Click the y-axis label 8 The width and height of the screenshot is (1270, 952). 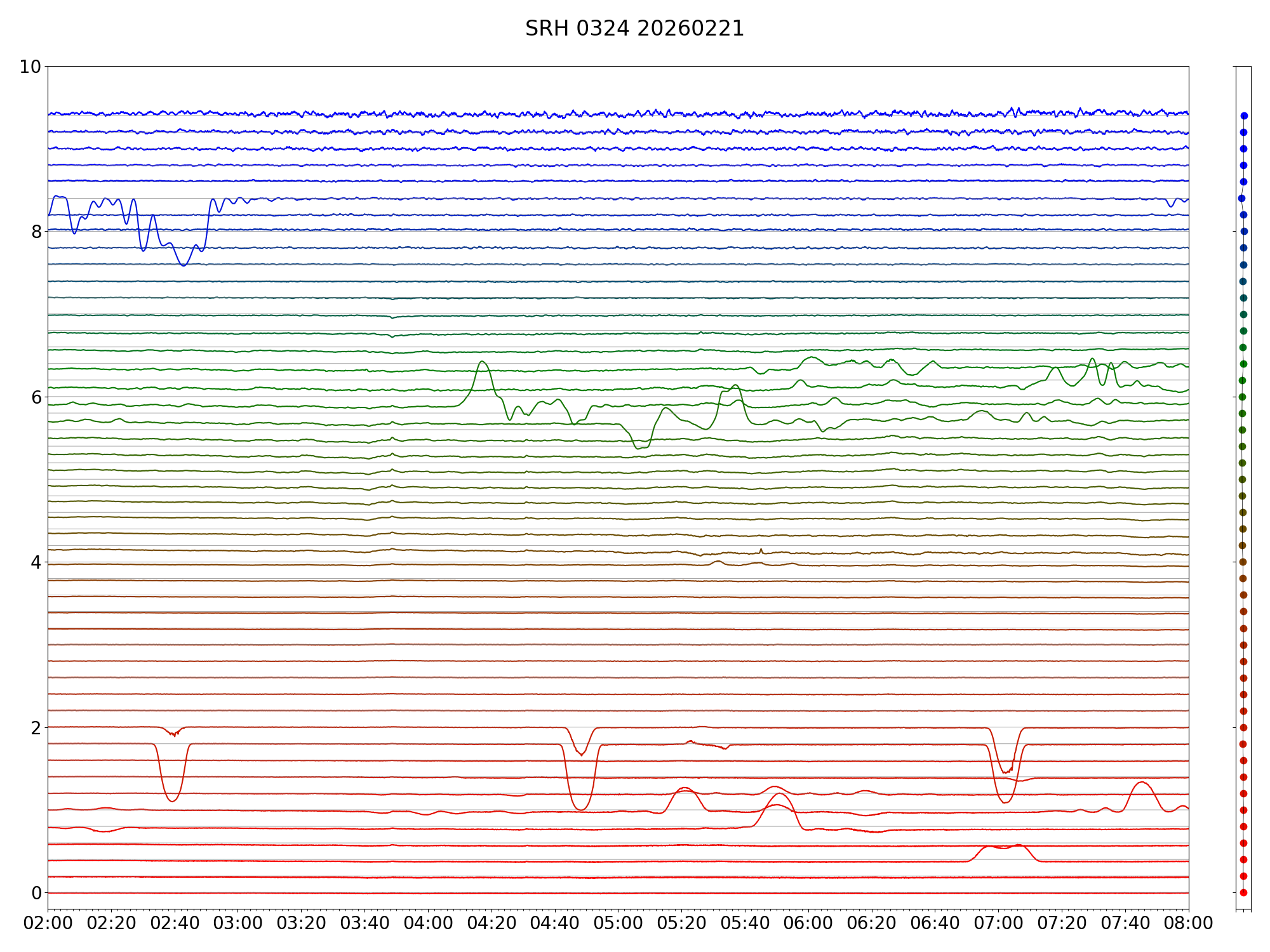pyautogui.click(x=36, y=232)
